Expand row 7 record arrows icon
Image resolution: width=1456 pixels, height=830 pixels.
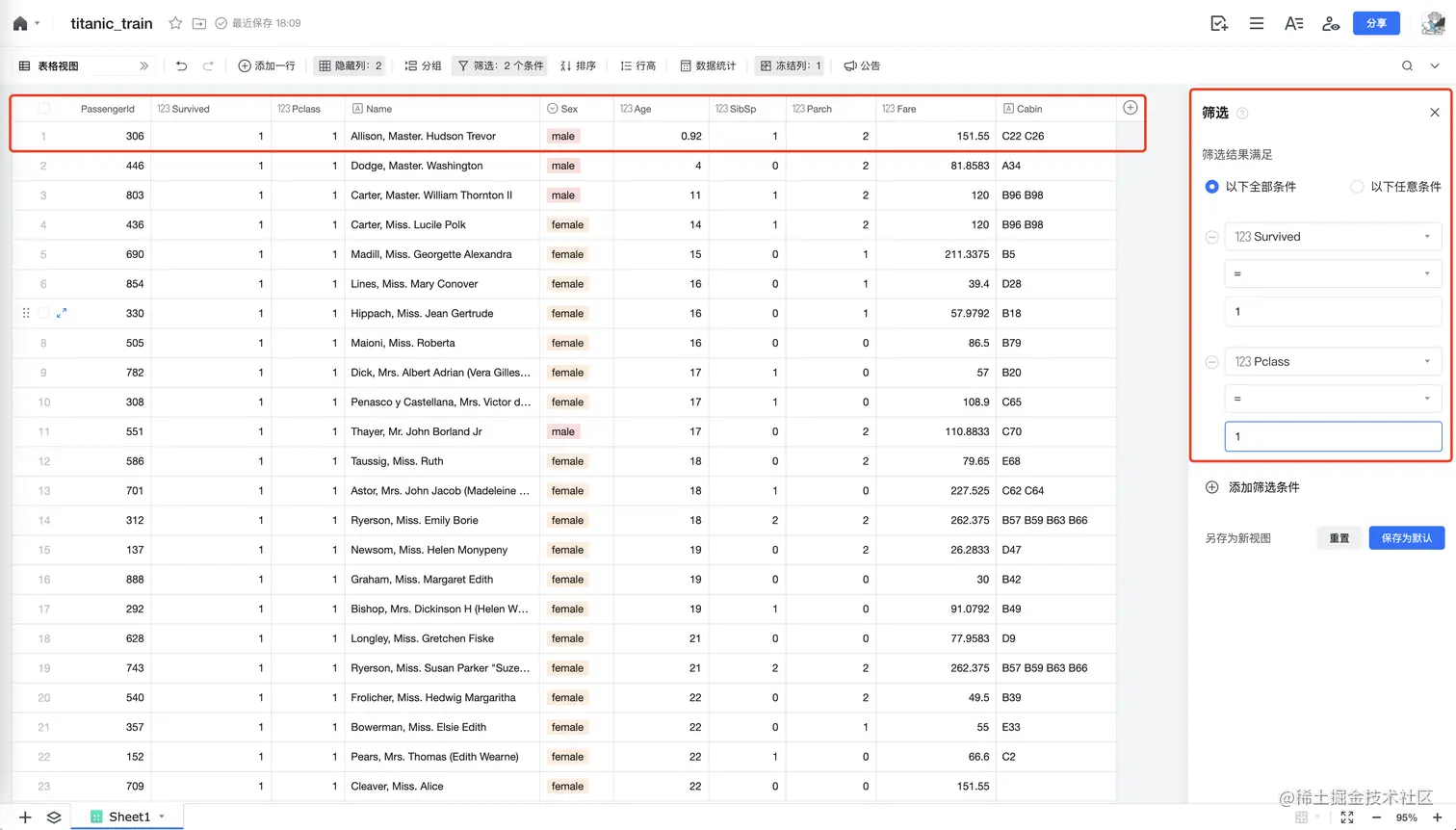[x=62, y=313]
